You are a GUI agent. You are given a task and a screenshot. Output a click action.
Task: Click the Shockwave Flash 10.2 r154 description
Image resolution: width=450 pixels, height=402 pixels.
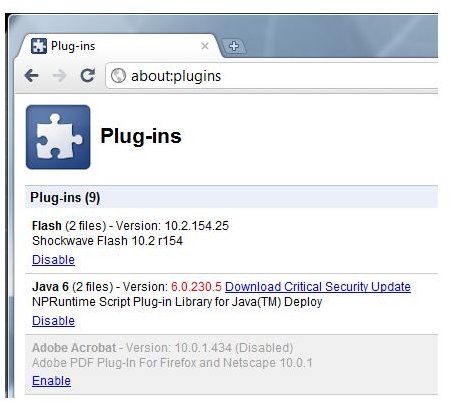107,241
